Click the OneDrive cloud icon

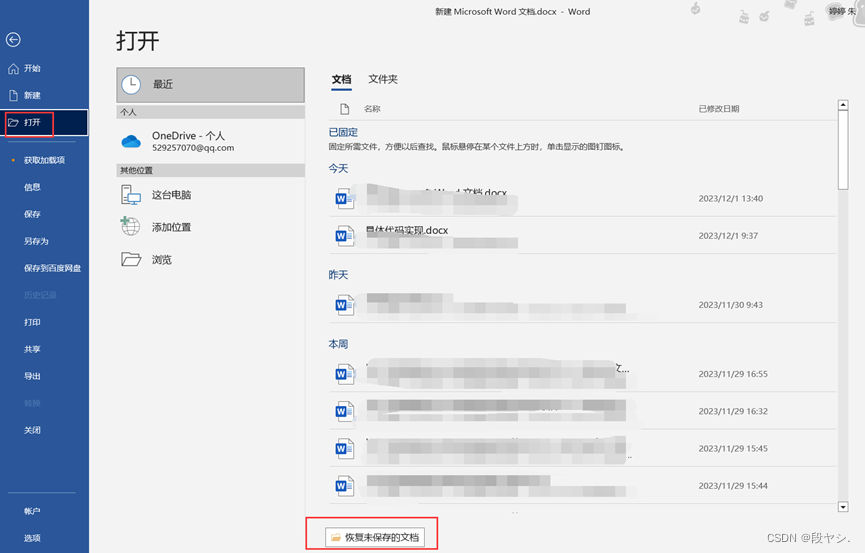(131, 141)
